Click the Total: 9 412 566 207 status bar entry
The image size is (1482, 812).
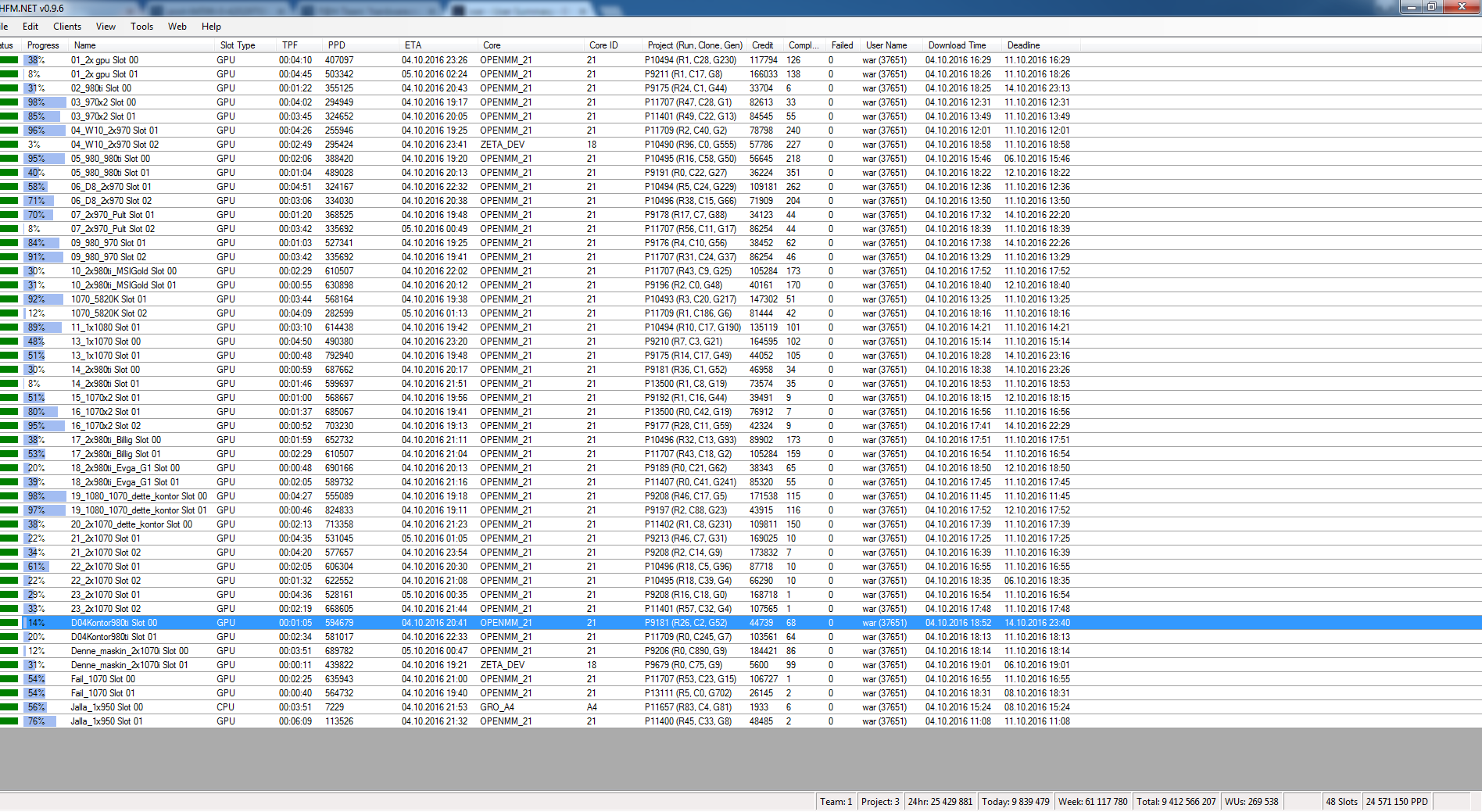tap(1176, 802)
